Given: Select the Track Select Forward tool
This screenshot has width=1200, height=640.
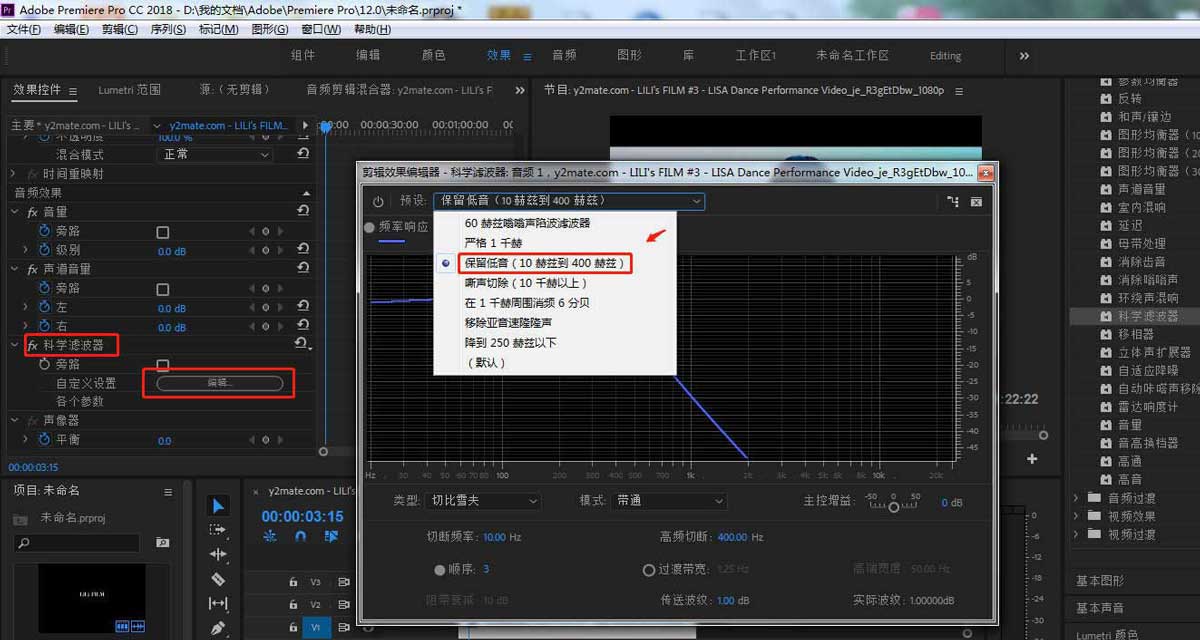Looking at the screenshot, I should (x=216, y=529).
